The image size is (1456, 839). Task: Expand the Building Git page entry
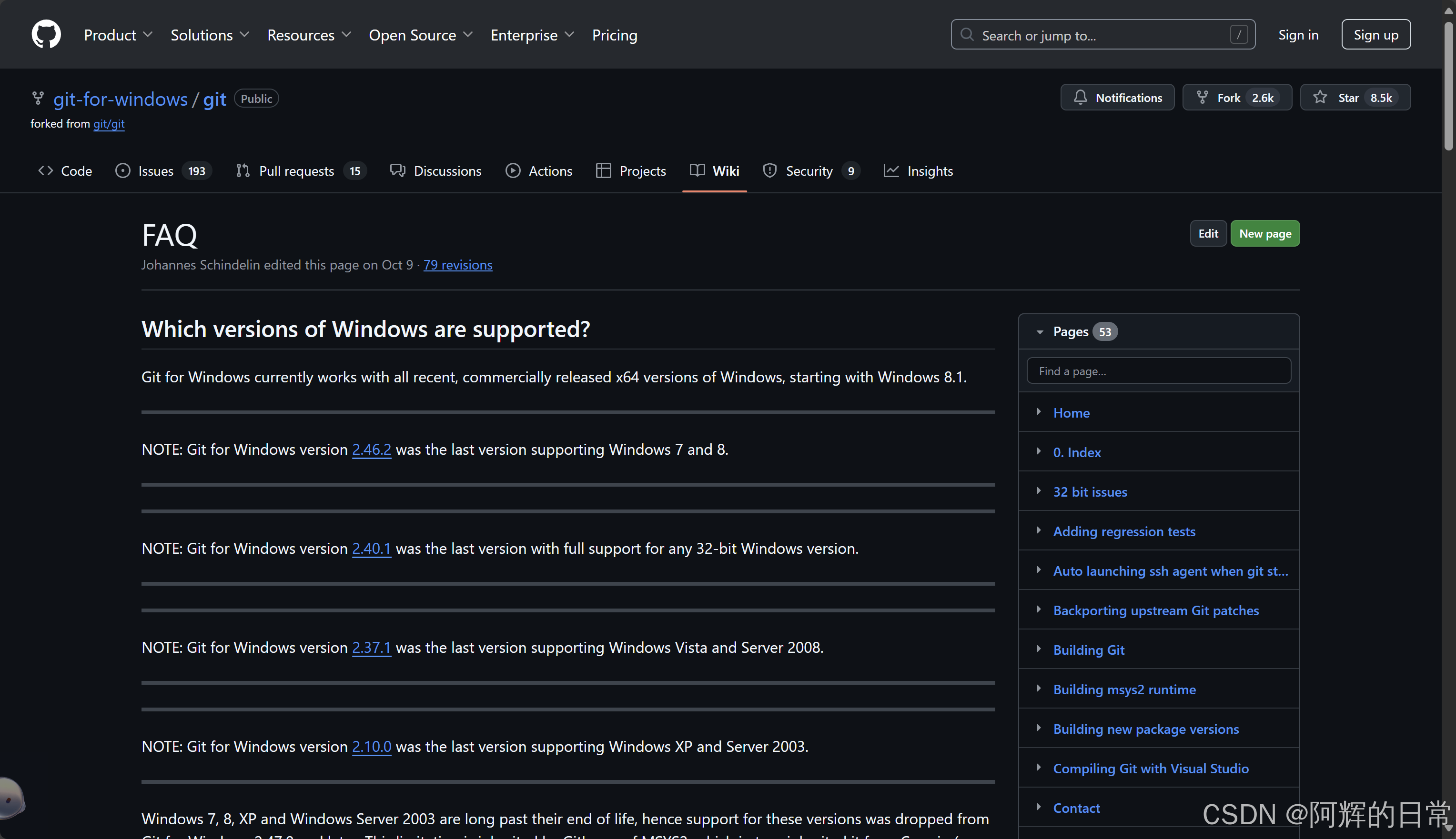point(1039,649)
